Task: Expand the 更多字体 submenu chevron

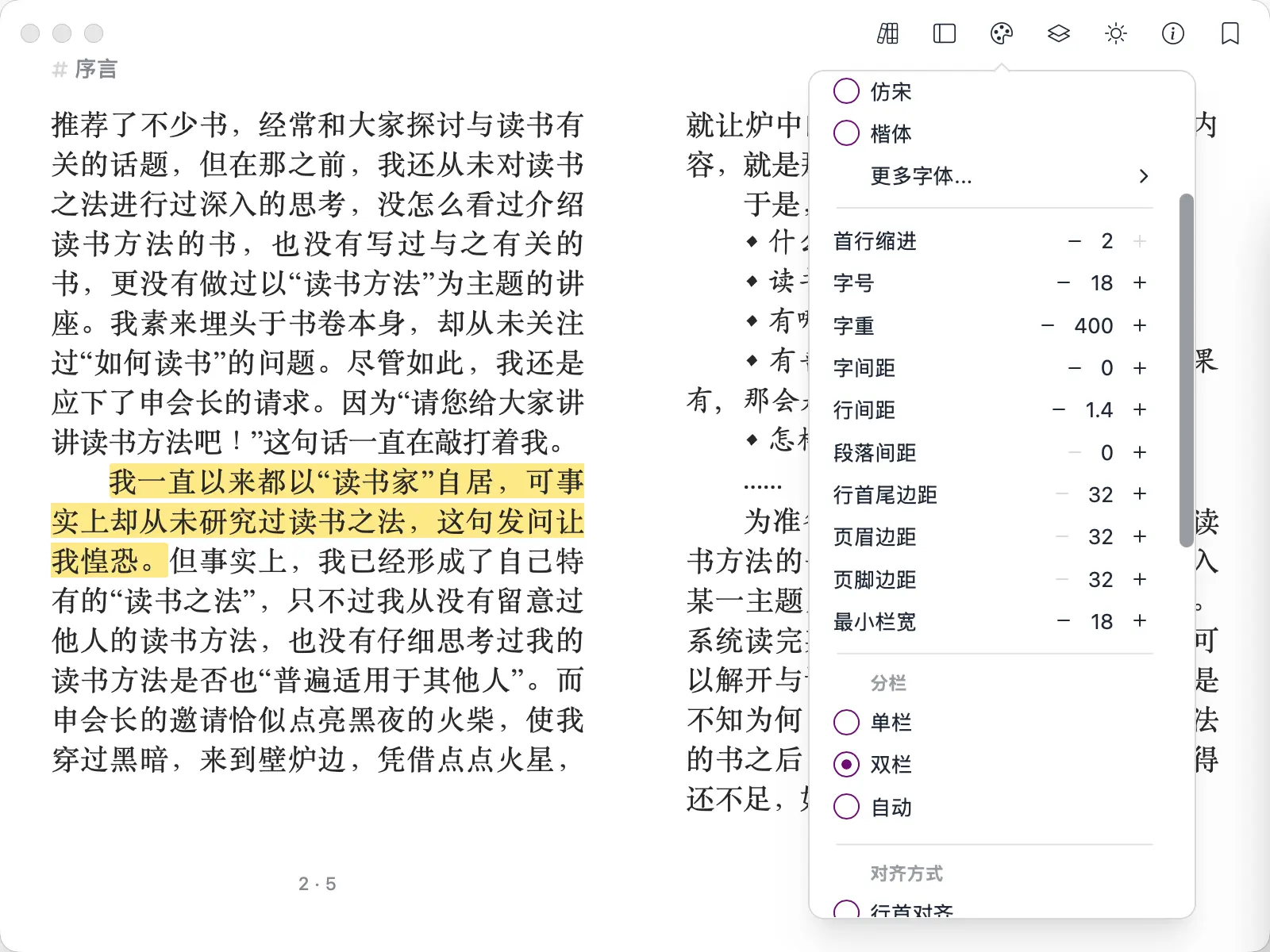Action: [1143, 176]
